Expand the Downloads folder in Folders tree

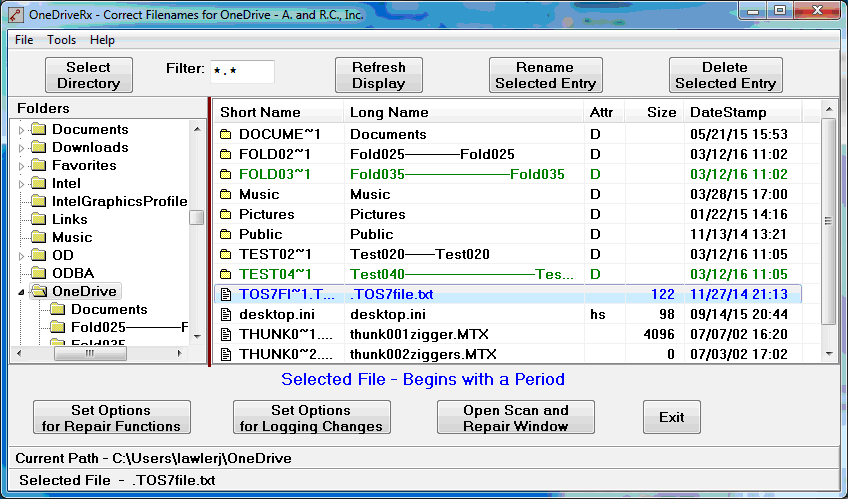point(21,148)
